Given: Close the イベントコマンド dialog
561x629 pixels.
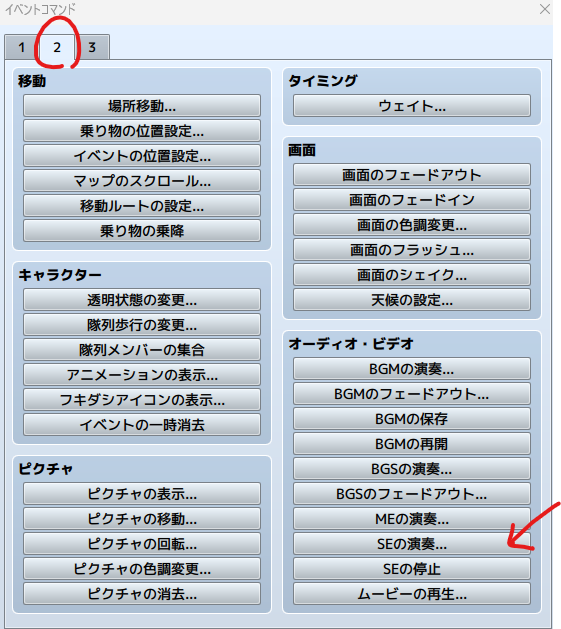Looking at the screenshot, I should 545,9.
